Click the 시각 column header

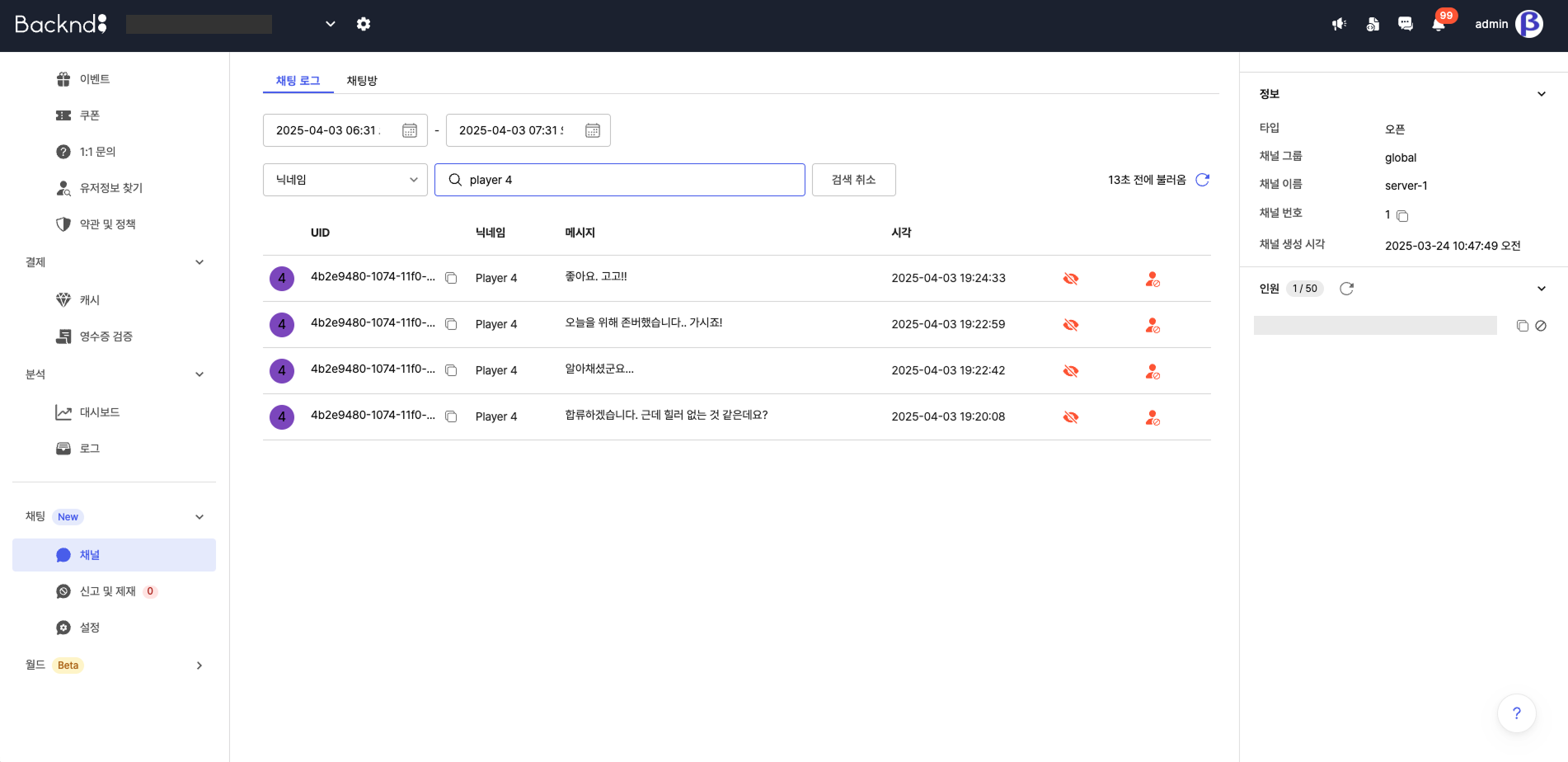point(901,233)
